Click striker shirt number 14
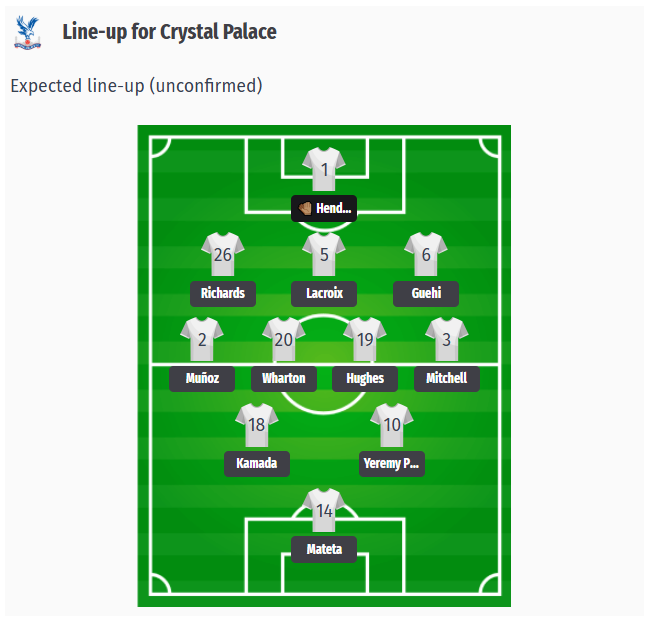651x631 pixels. (x=324, y=509)
